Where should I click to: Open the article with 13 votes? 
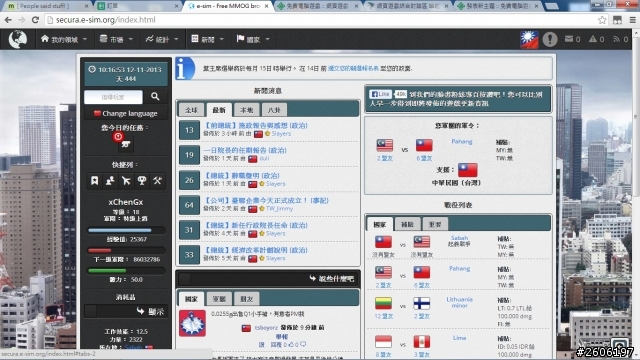coord(256,125)
